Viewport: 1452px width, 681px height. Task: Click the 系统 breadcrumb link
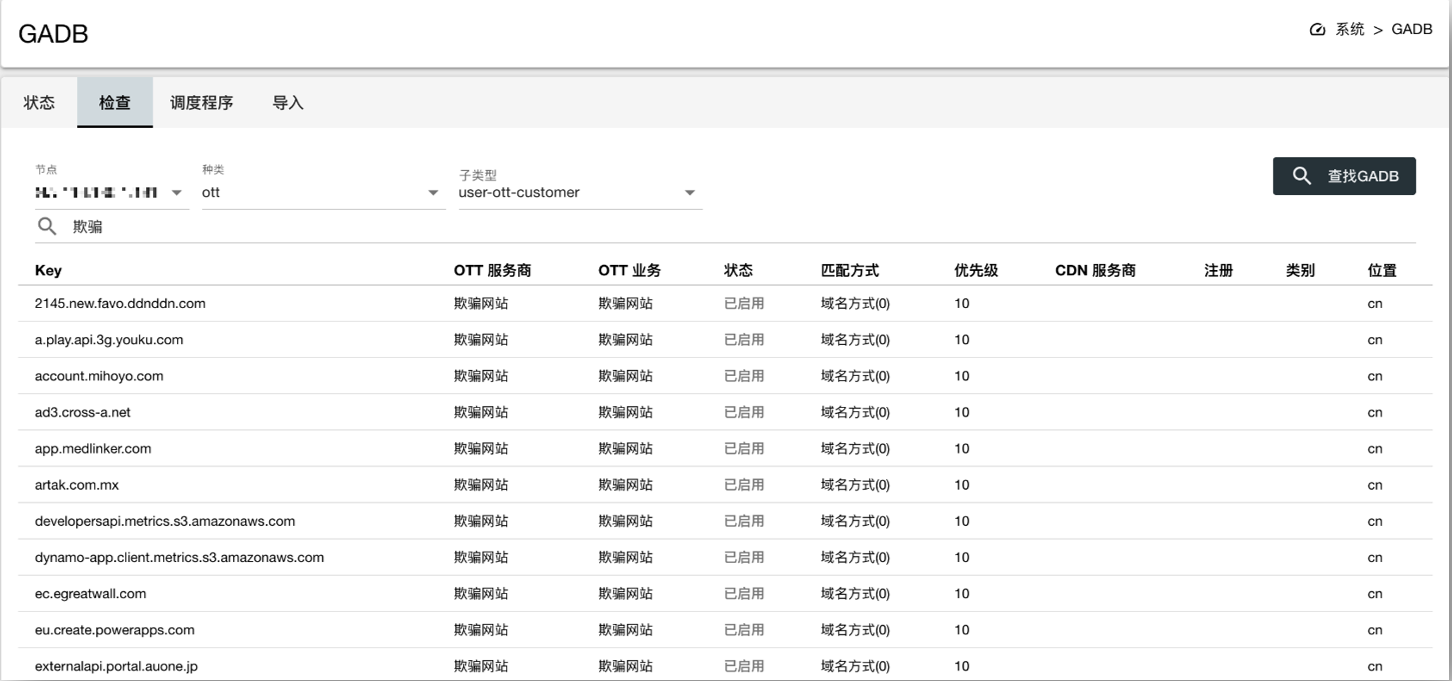point(1349,30)
